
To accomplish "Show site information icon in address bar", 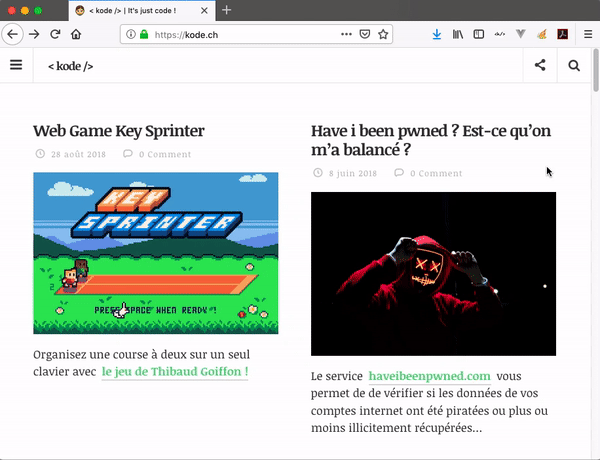I will (130, 34).
